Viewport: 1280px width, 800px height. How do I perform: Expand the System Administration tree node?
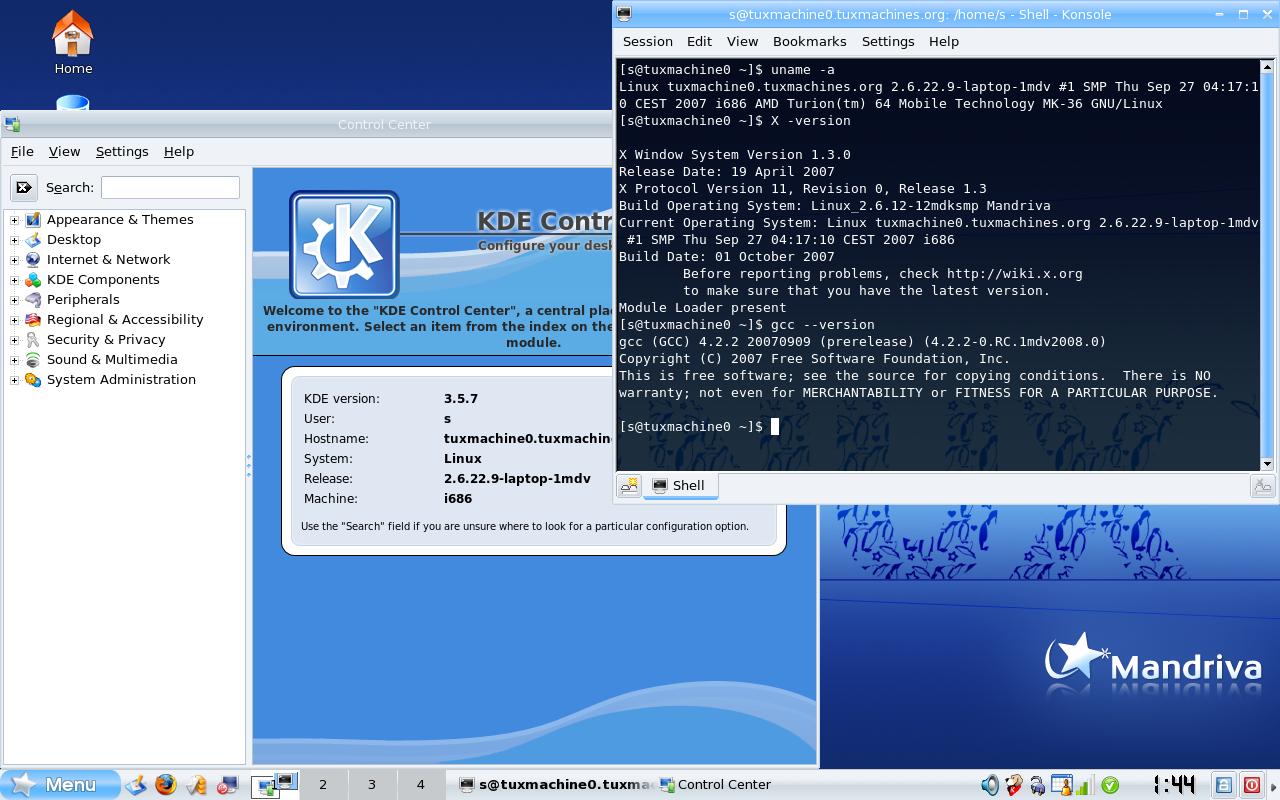pos(15,380)
